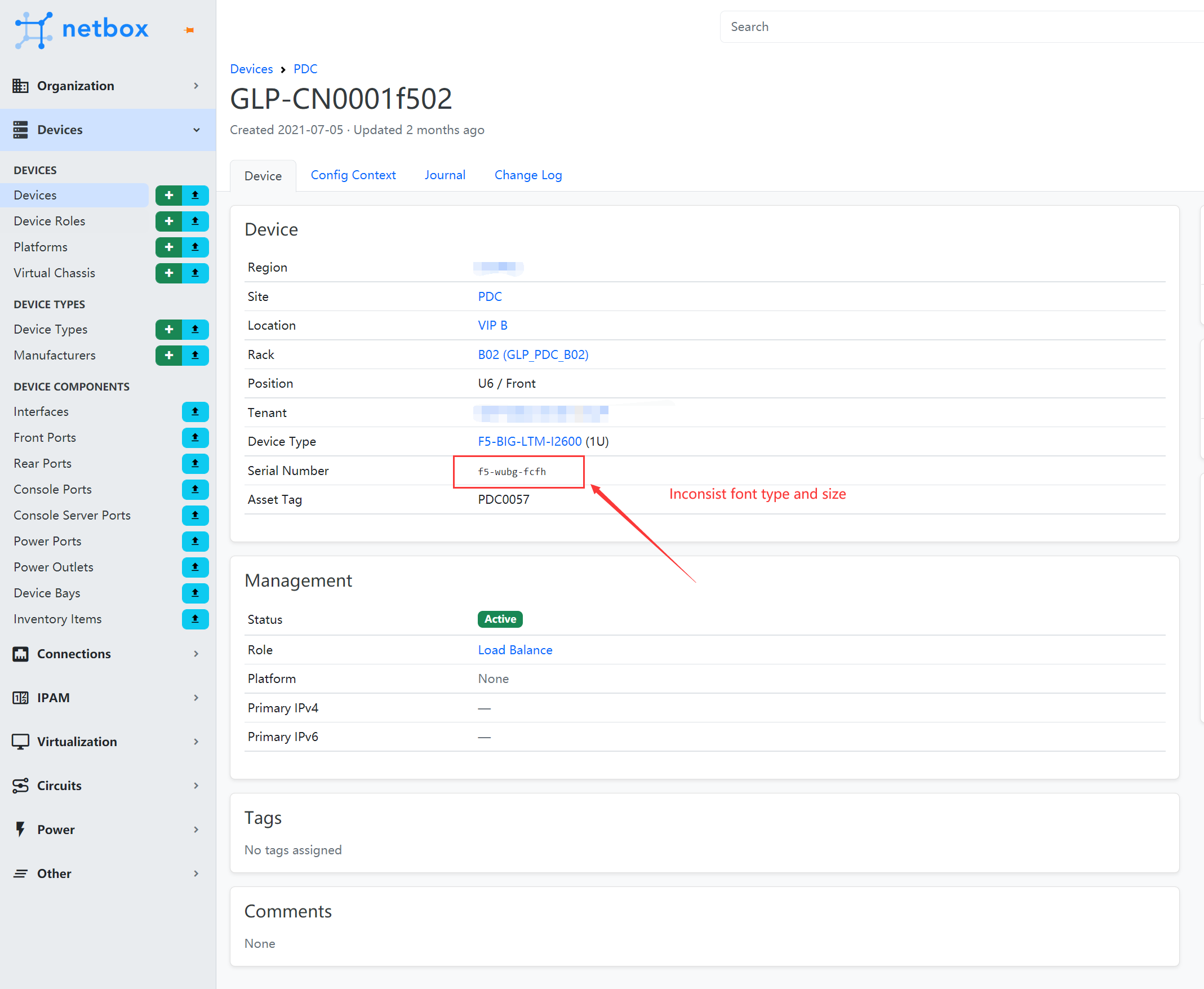Click the upload icon next to Console Server Ports
The image size is (1204, 989).
(196, 515)
